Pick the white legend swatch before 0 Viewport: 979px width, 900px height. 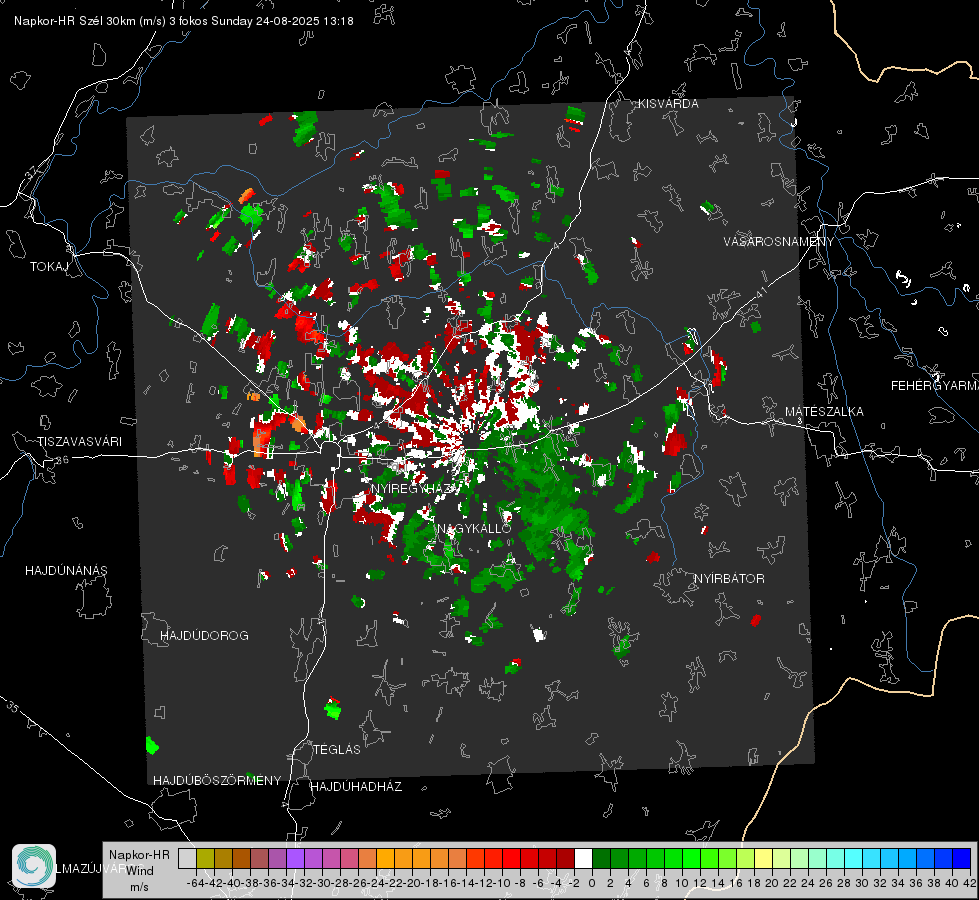[583, 859]
